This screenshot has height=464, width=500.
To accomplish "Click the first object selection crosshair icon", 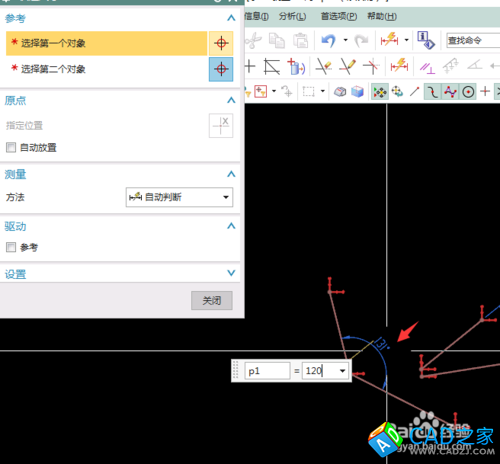I will click(x=221, y=43).
